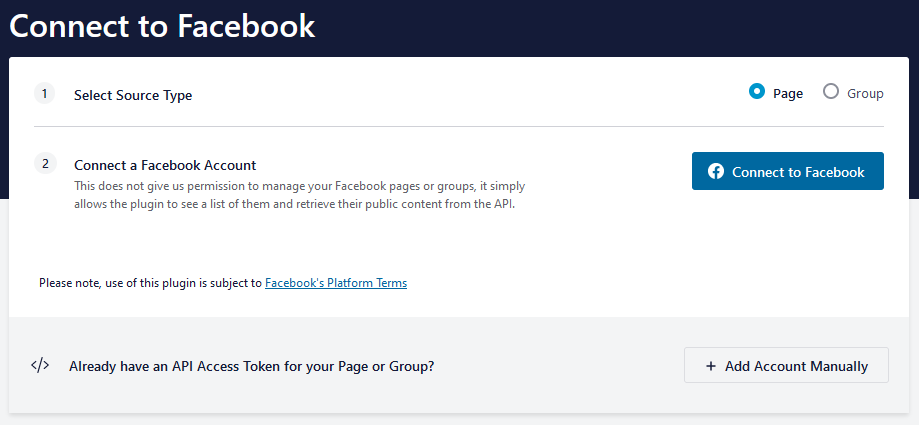Click the divider line between steps
Screen dimensions: 919x425
459,127
